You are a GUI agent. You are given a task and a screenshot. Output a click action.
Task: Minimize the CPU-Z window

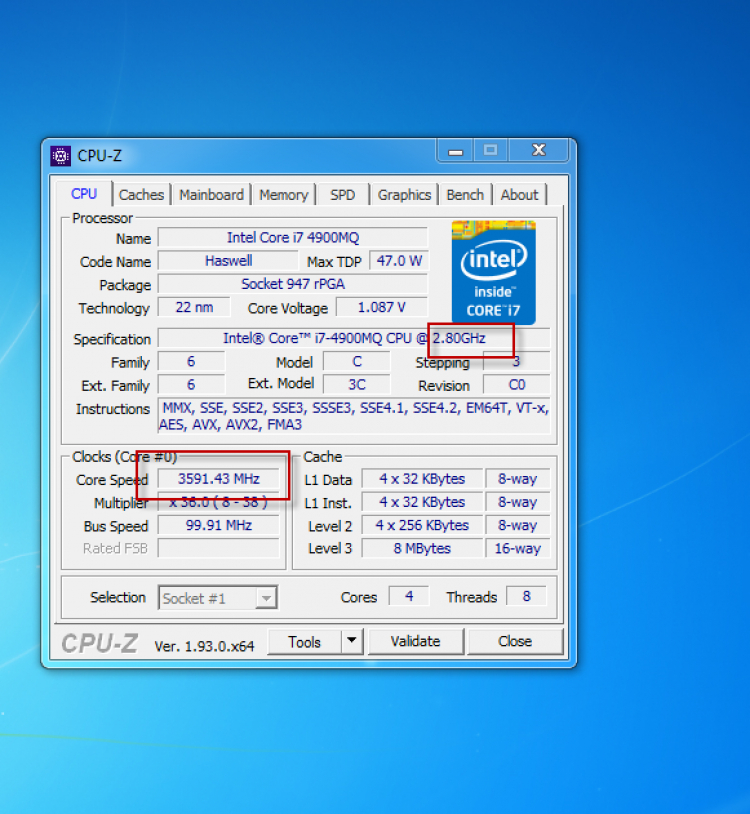[456, 151]
